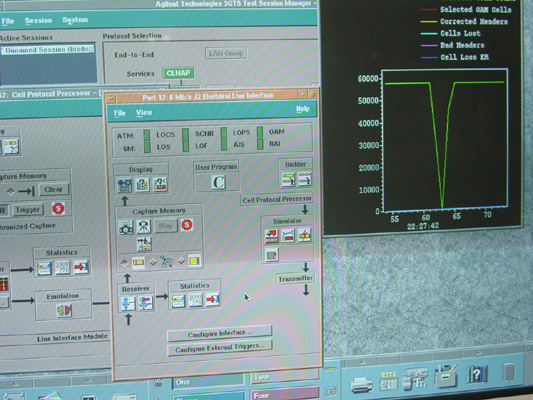Open printer icon in front panel
Screen dimensions: 533x400
362,385
